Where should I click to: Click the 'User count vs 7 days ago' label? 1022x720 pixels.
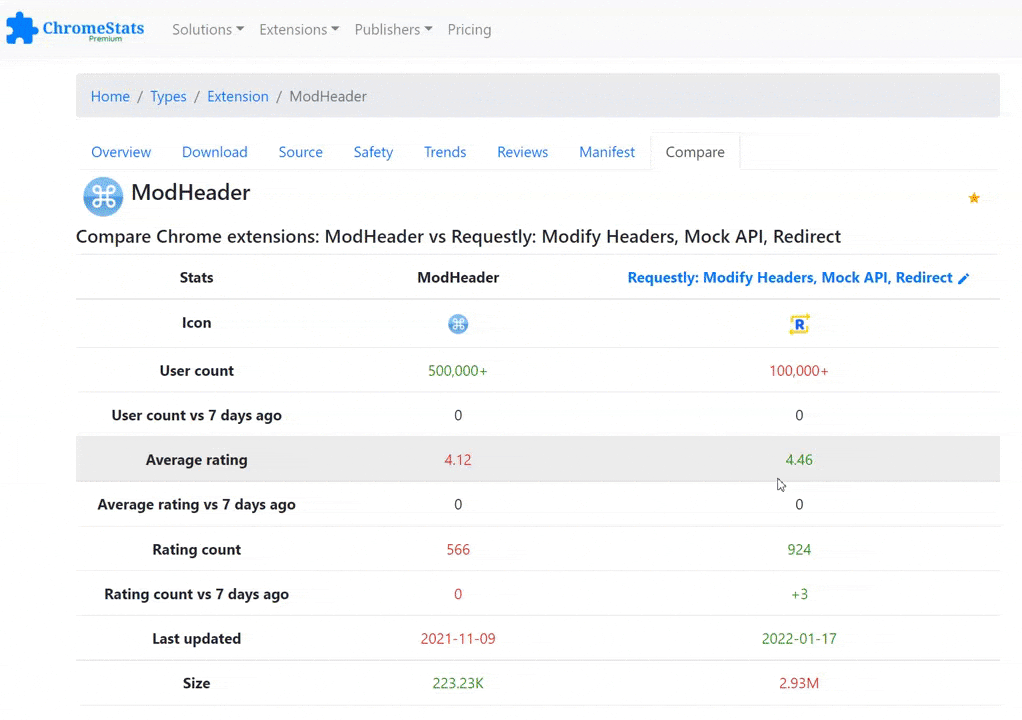coord(196,415)
